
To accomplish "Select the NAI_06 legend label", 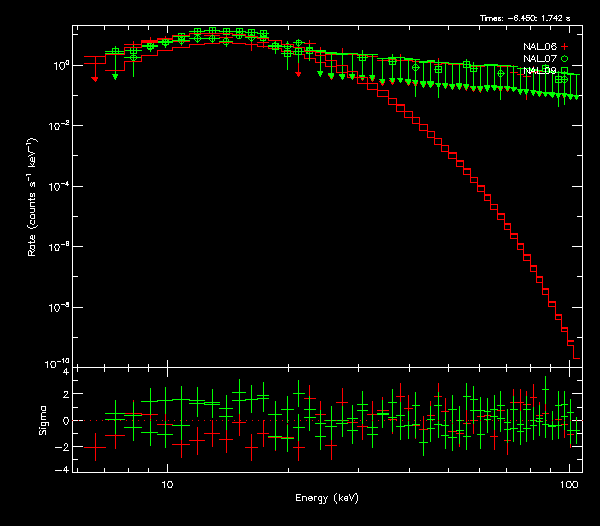I will 539,47.
